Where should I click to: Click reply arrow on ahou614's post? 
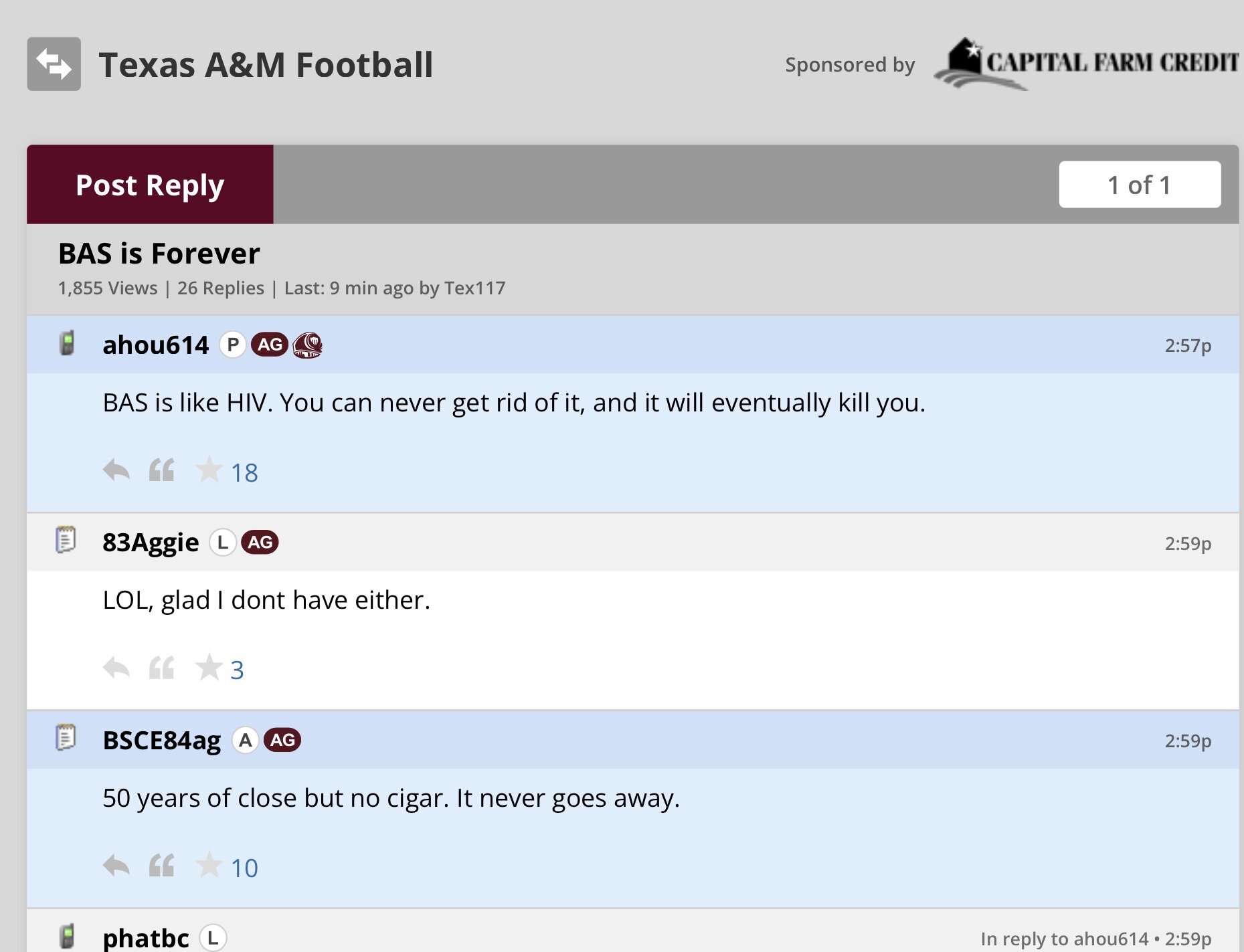coord(116,470)
